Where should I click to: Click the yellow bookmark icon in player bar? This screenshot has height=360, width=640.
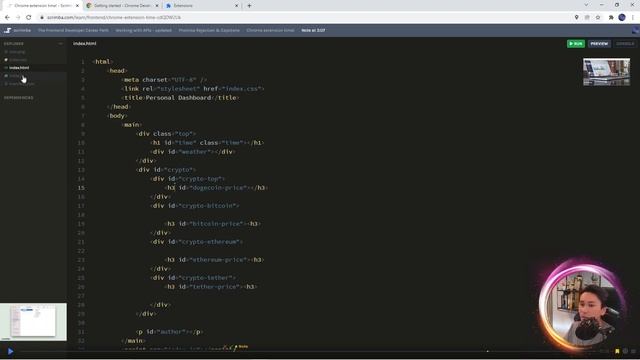click(x=617, y=351)
